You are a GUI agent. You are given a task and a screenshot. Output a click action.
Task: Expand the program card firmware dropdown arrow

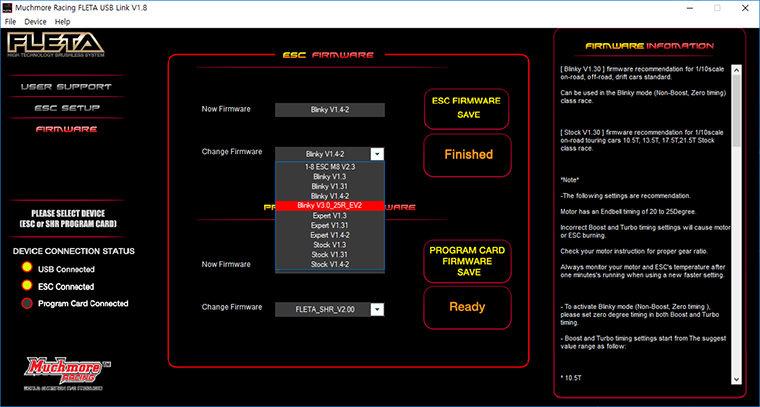[378, 310]
